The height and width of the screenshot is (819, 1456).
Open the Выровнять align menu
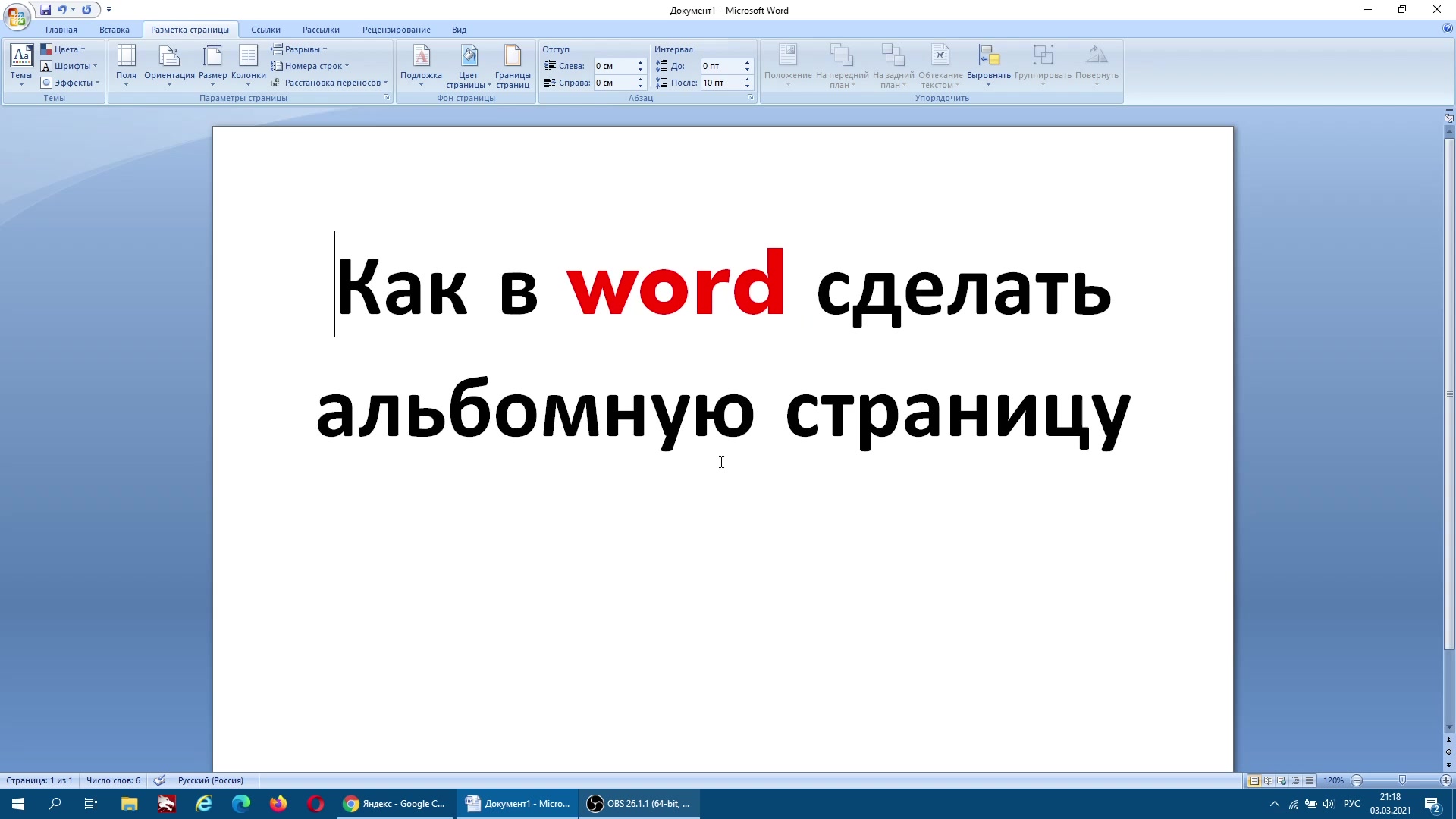tap(989, 64)
